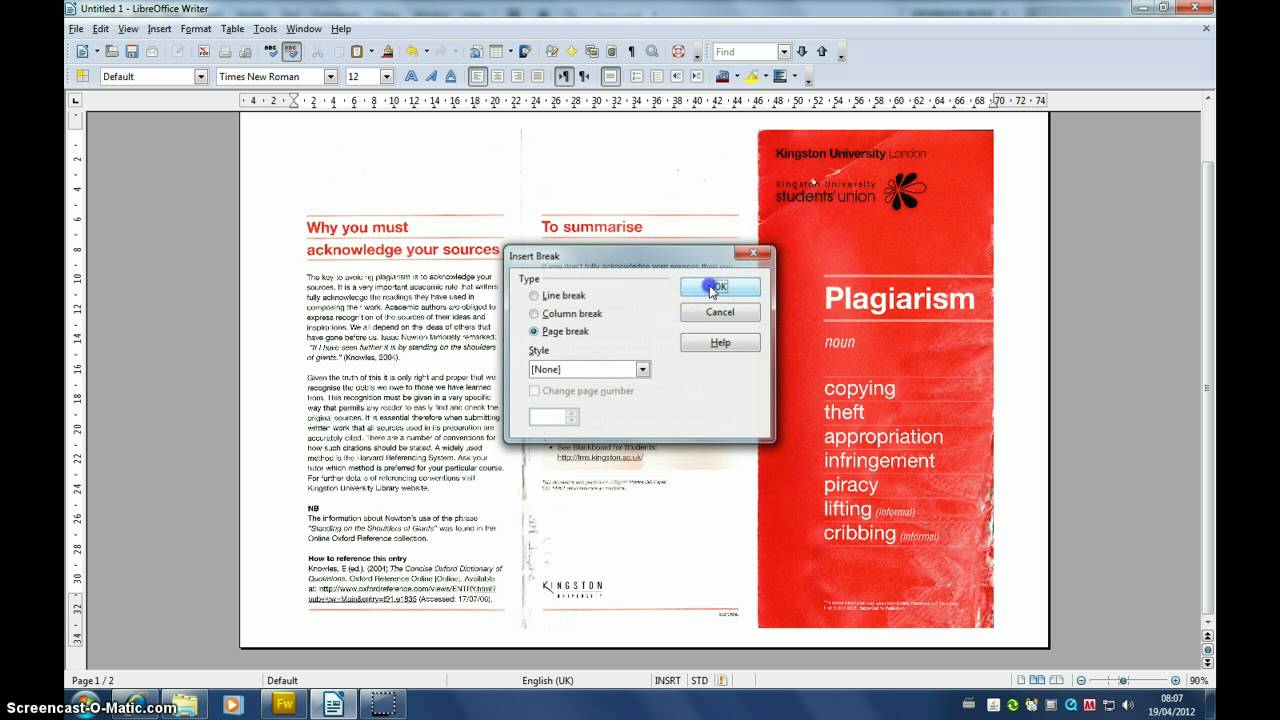Viewport: 1280px width, 720px height.
Task: Click the Hyperlink icon in toolbar
Action: click(x=476, y=52)
